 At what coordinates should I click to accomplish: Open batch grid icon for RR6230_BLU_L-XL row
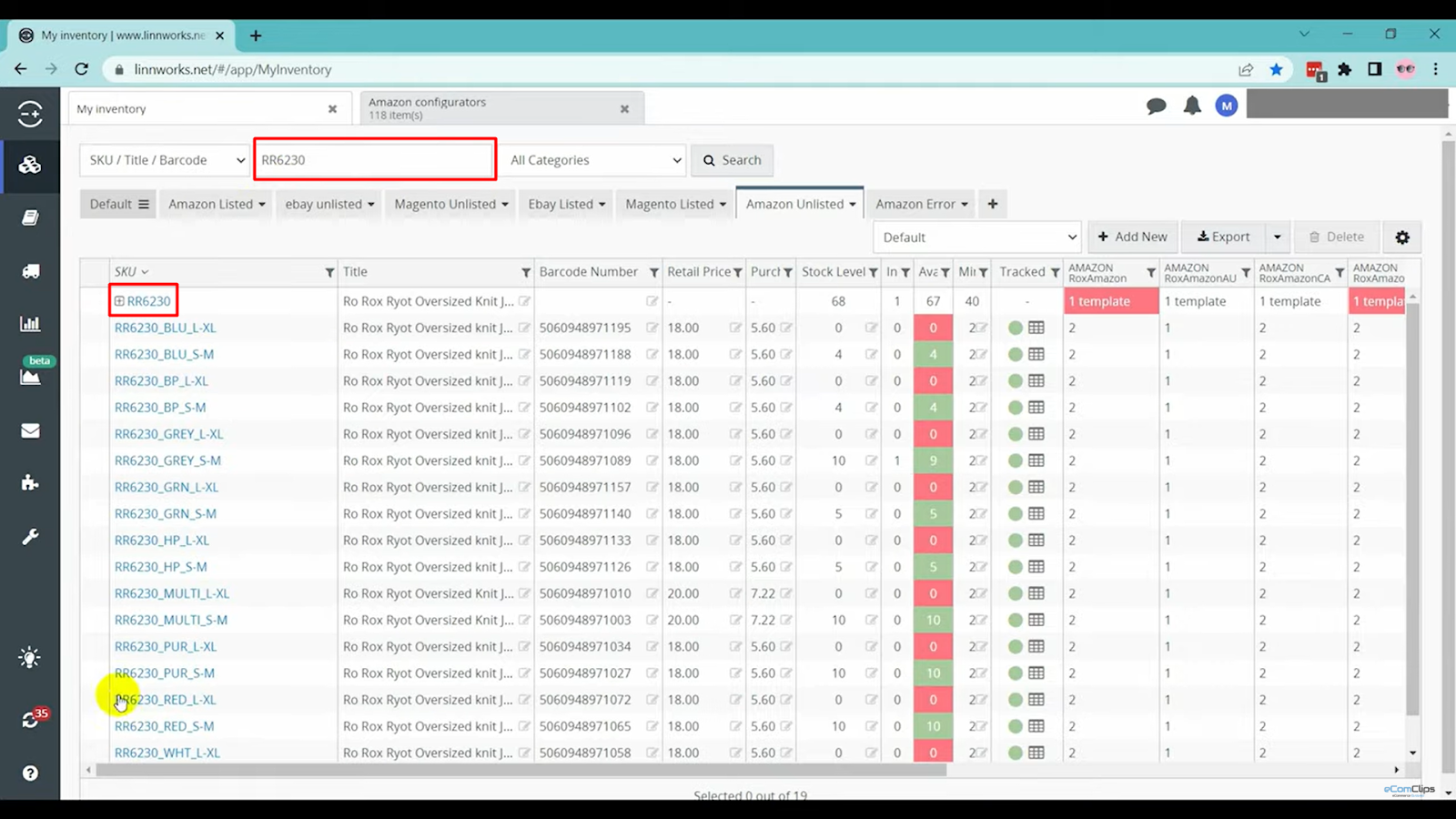coord(1036,328)
